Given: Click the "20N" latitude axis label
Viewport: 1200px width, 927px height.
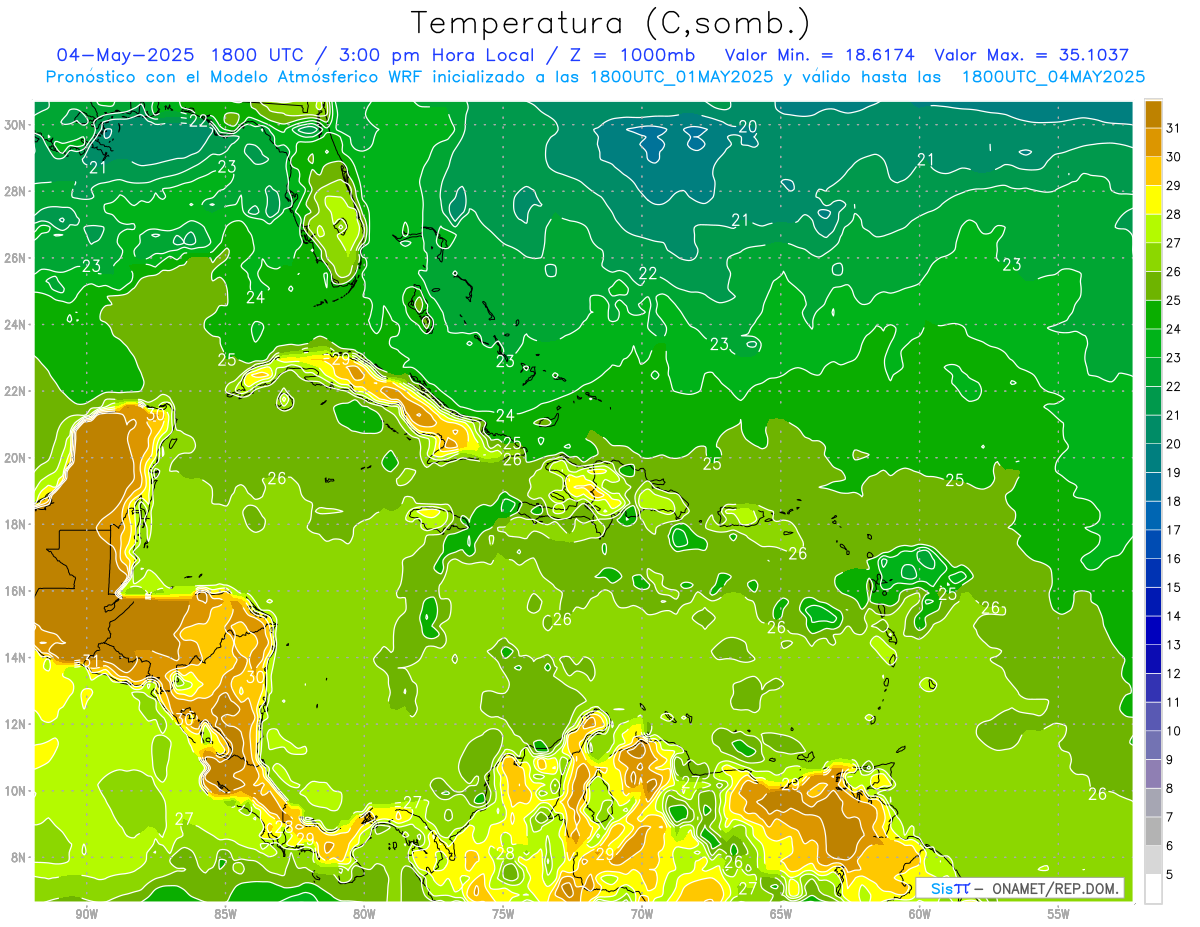Looking at the screenshot, I should coord(15,458).
